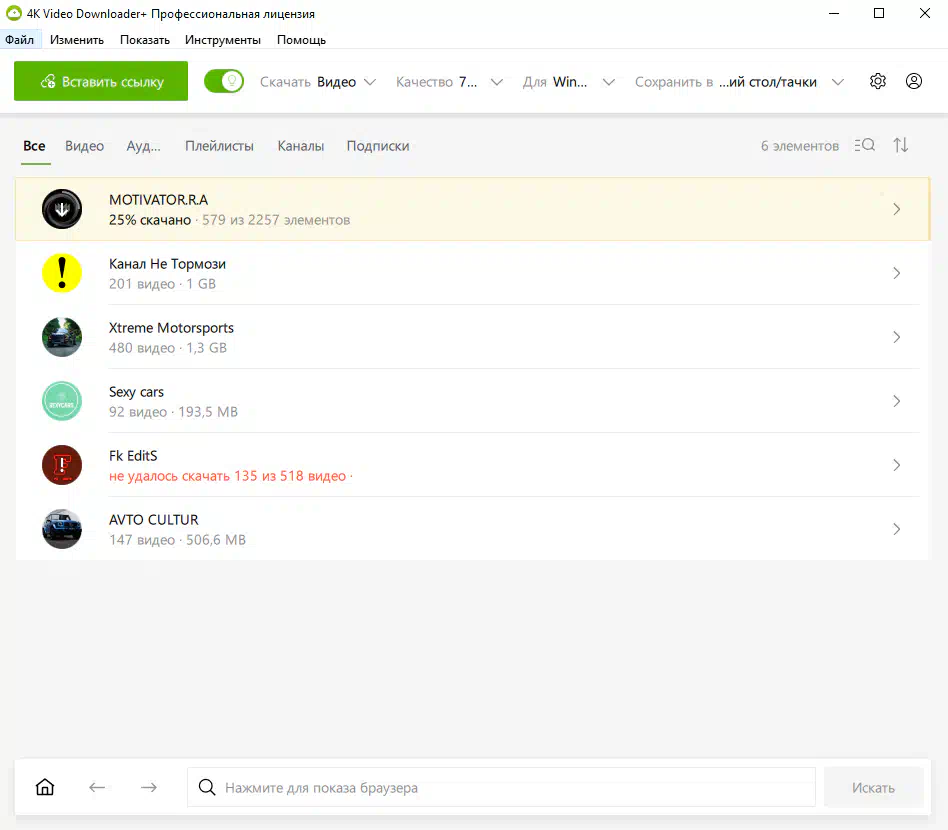The height and width of the screenshot is (830, 948).
Task: Expand the MOTIVATOR.R.A row chevron
Action: (897, 209)
